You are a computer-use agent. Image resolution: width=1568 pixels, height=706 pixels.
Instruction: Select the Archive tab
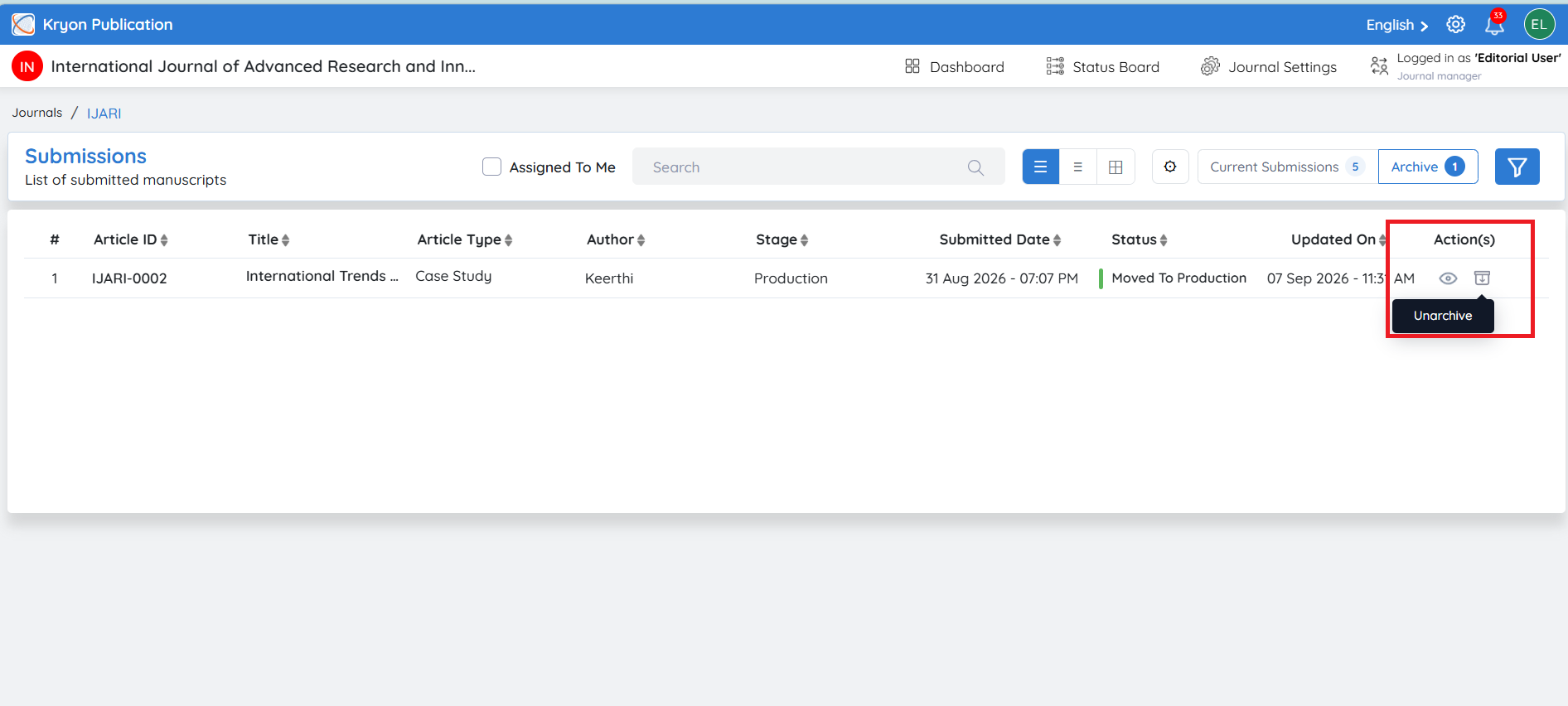point(1428,167)
